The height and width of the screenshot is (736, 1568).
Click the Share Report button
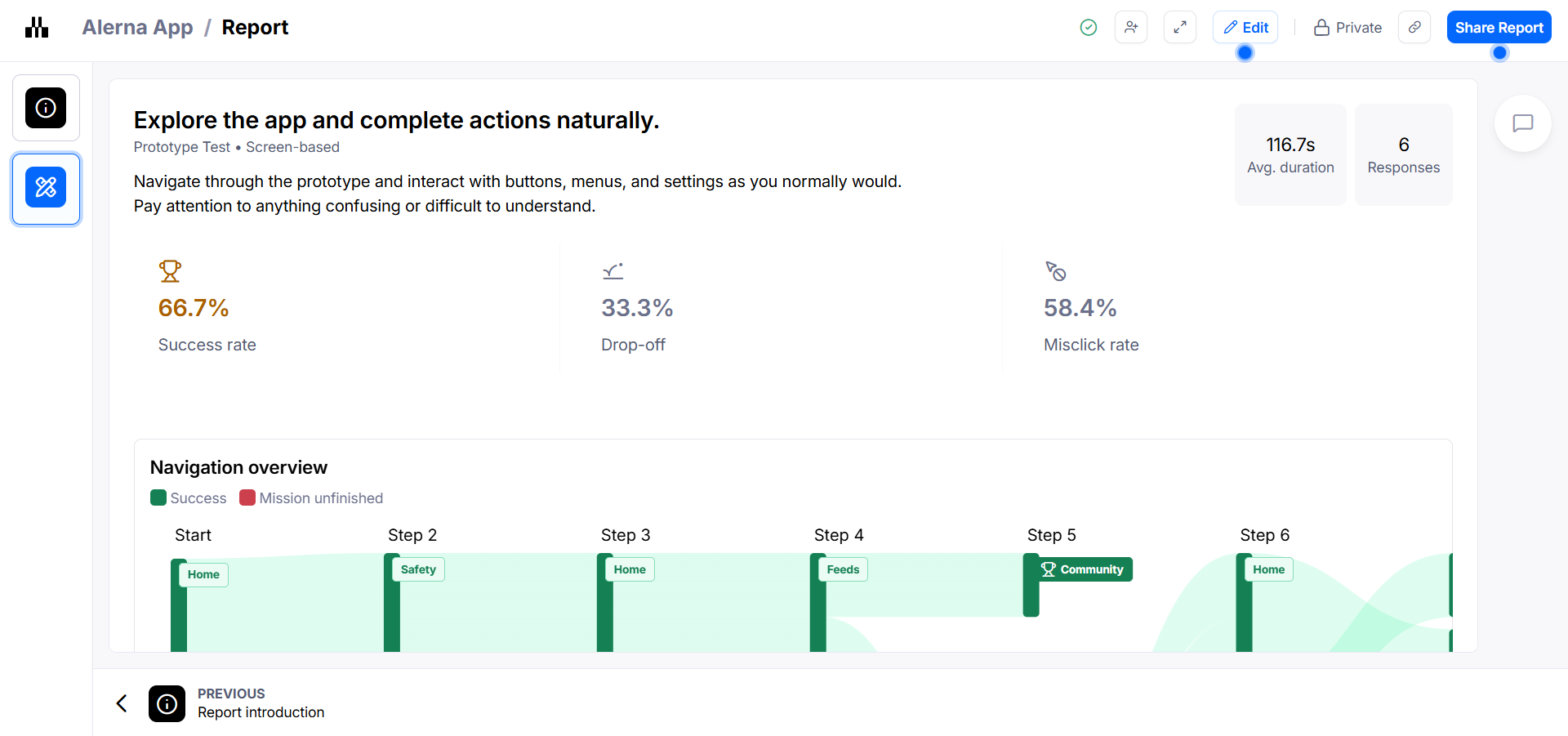(x=1499, y=27)
